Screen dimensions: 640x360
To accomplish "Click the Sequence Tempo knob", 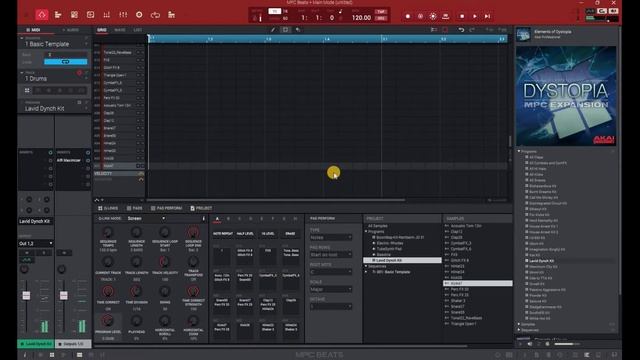I will tap(108, 233).
